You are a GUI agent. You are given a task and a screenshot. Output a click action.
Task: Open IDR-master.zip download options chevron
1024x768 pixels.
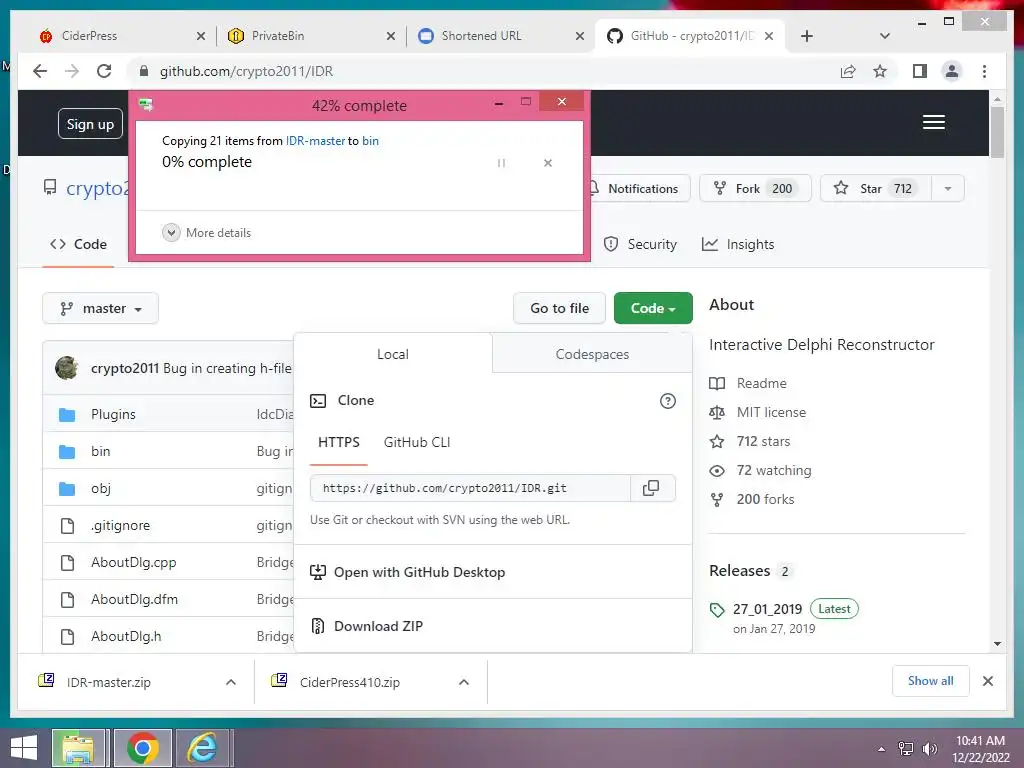(x=231, y=682)
